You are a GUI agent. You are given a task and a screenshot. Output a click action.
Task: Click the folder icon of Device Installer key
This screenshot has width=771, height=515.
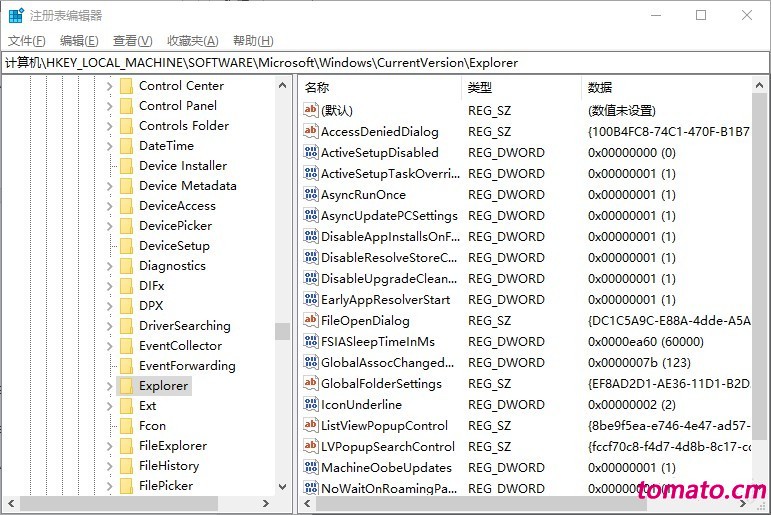click(126, 166)
